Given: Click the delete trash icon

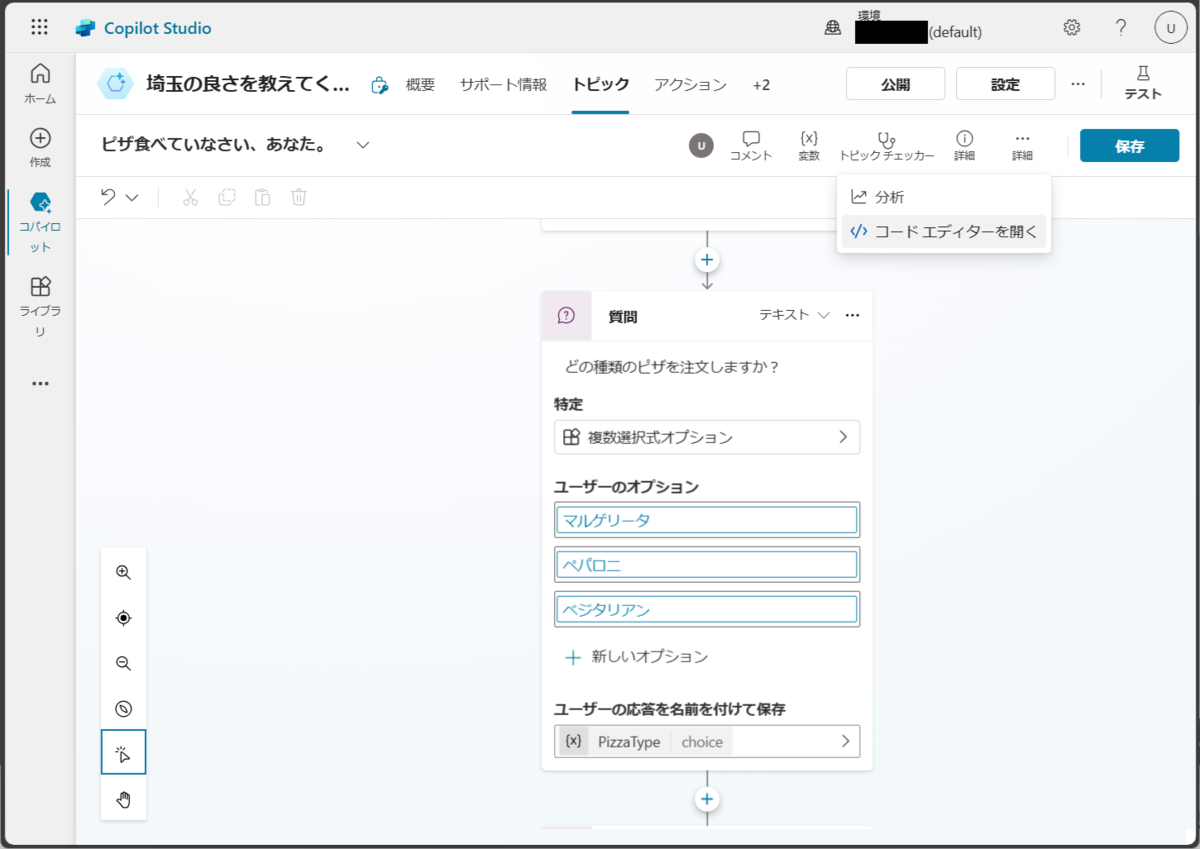Looking at the screenshot, I should pos(298,197).
